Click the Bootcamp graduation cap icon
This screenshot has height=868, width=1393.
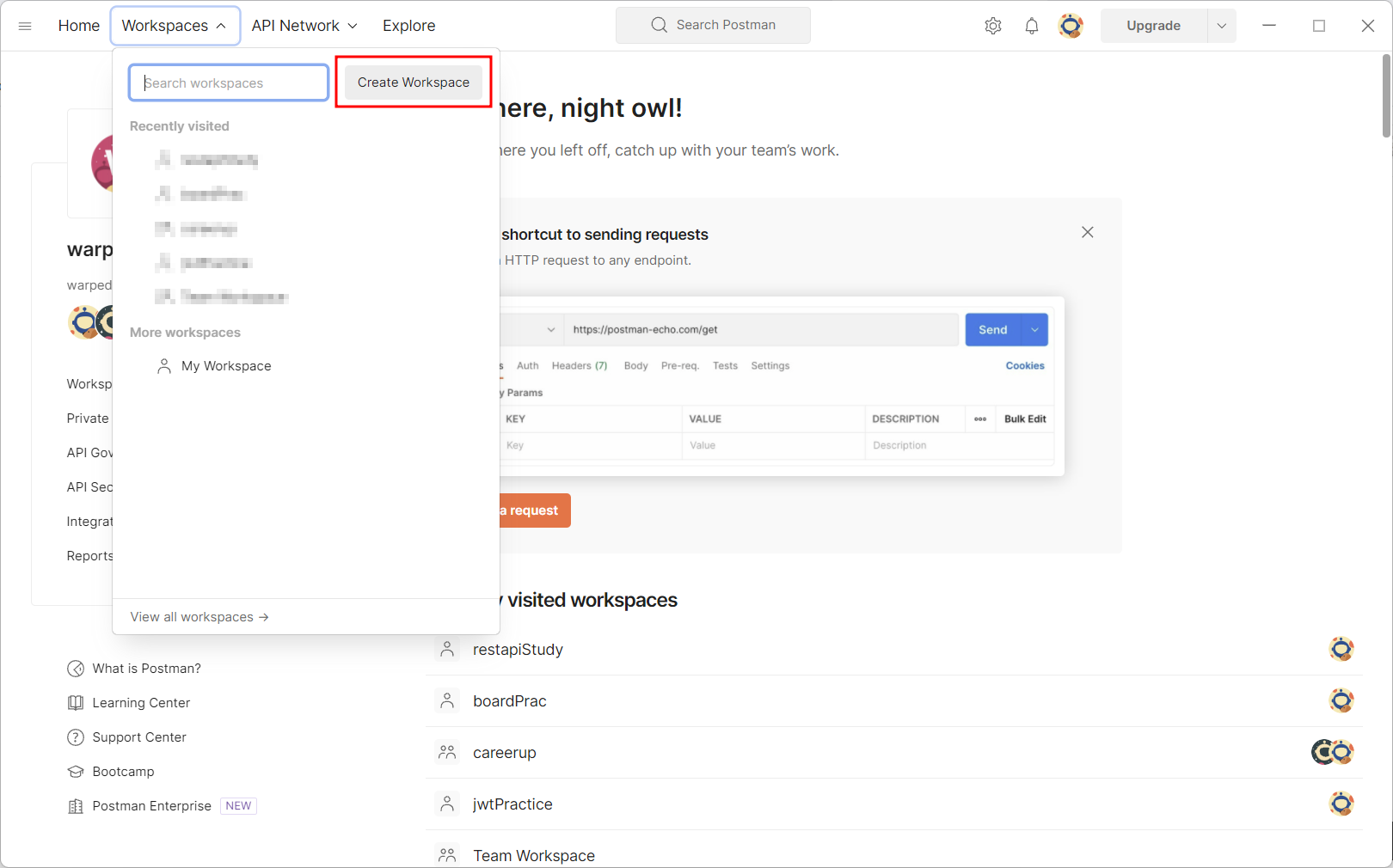coord(76,772)
